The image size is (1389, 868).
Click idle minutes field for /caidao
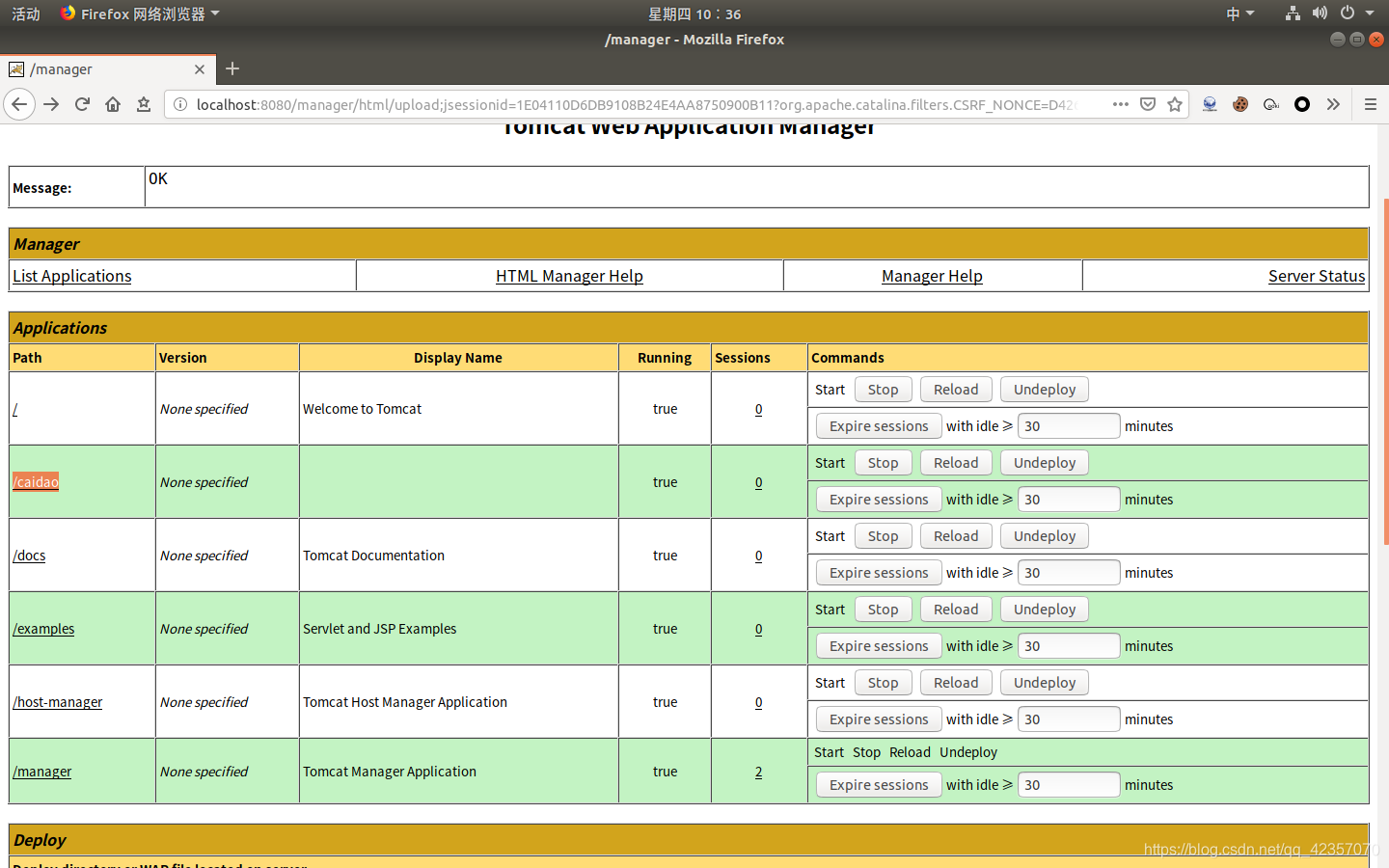1069,500
